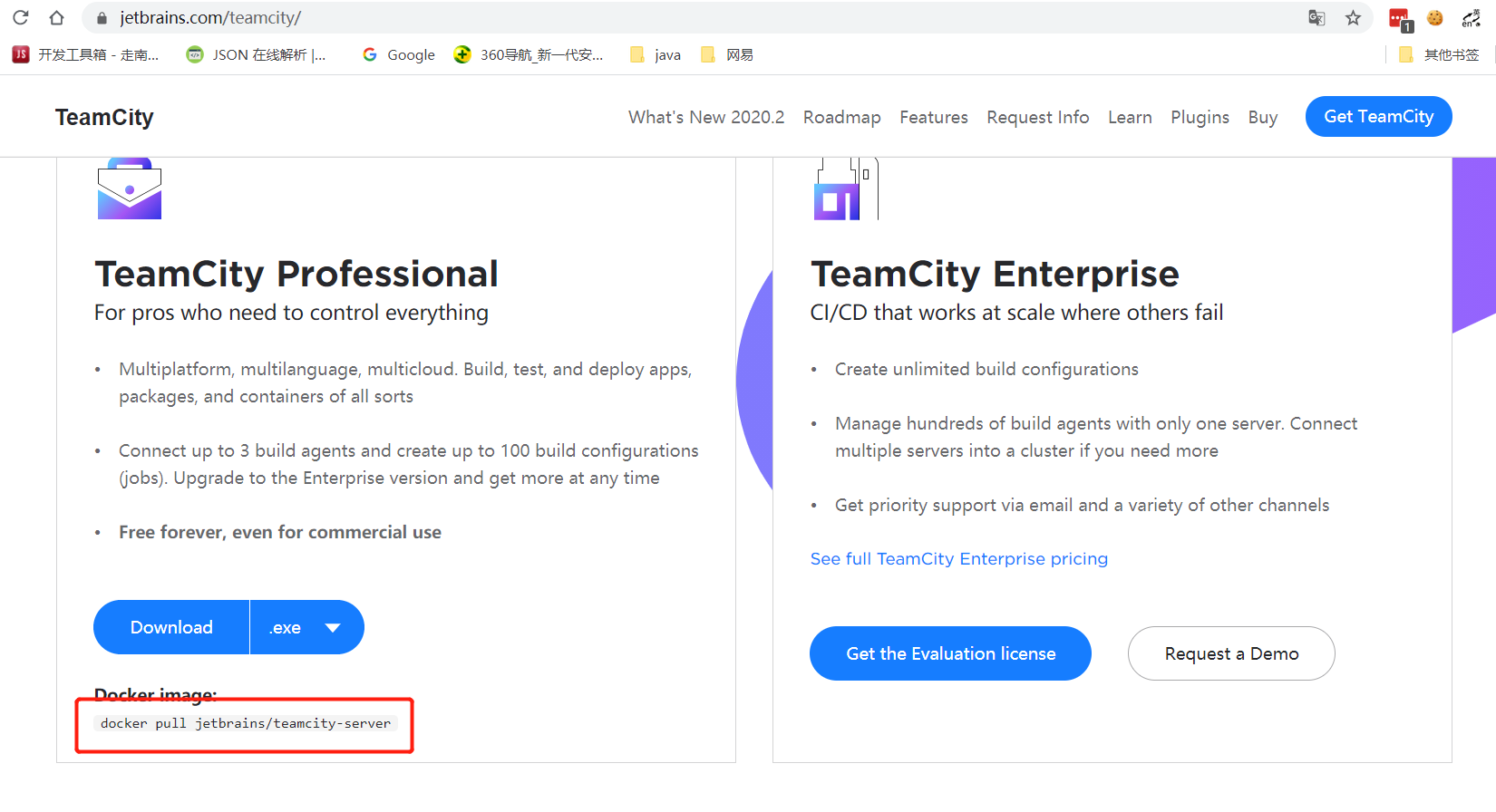Image resolution: width=1496 pixels, height=812 pixels.
Task: Click 'Create unlimited build configurations' text
Action: [986, 369]
